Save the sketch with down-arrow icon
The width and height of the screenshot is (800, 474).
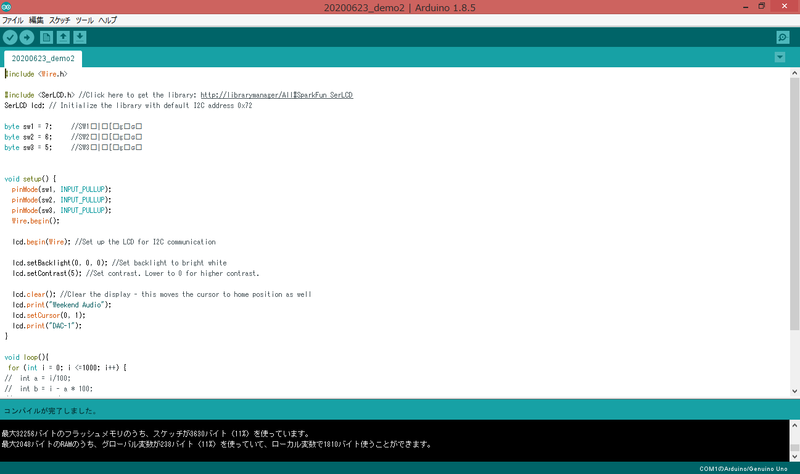pos(80,37)
